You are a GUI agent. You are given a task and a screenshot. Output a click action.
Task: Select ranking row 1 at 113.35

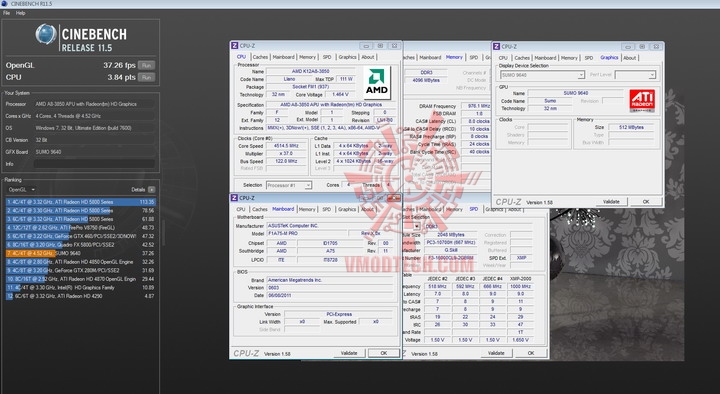(81, 202)
